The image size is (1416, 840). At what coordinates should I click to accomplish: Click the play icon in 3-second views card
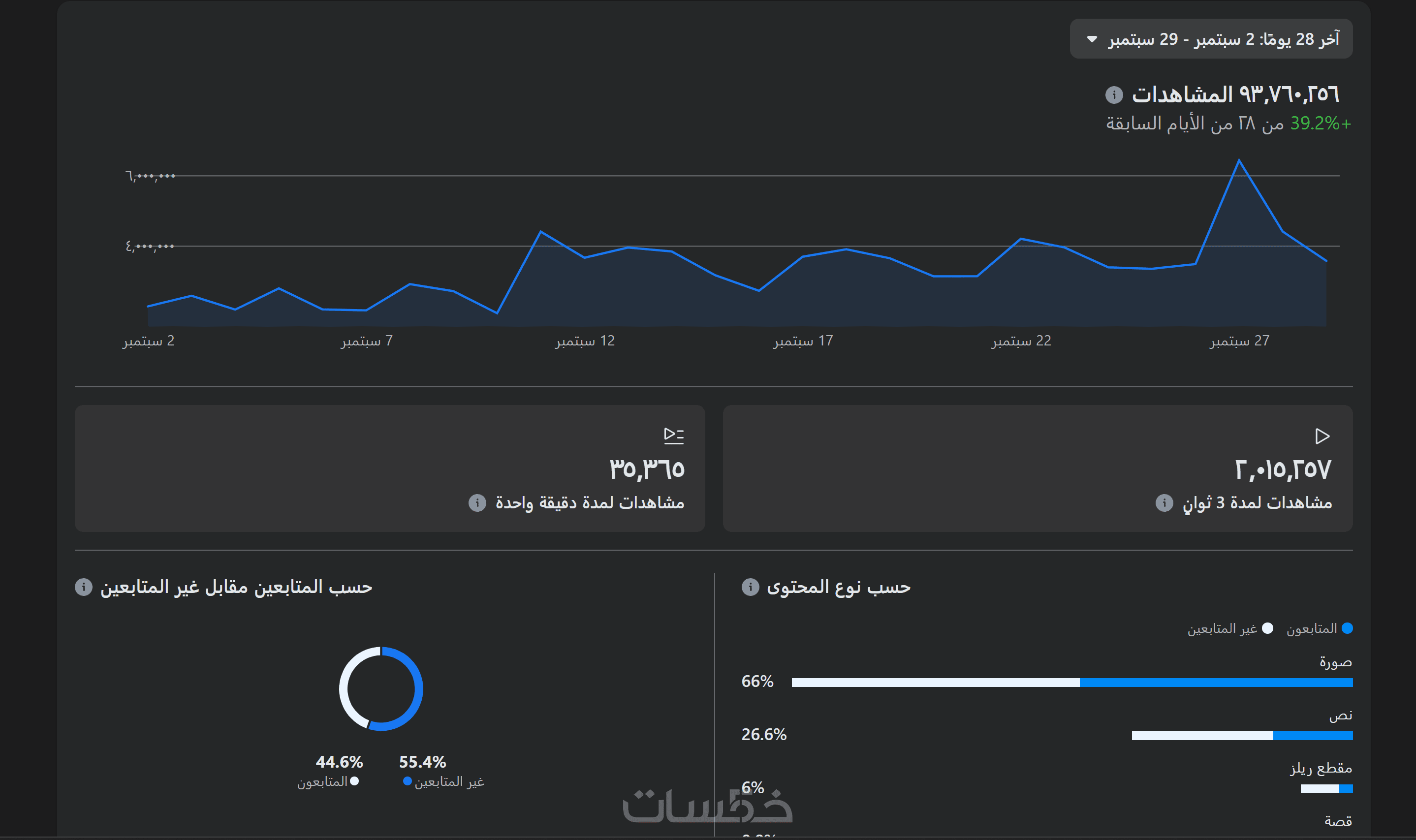1322,436
